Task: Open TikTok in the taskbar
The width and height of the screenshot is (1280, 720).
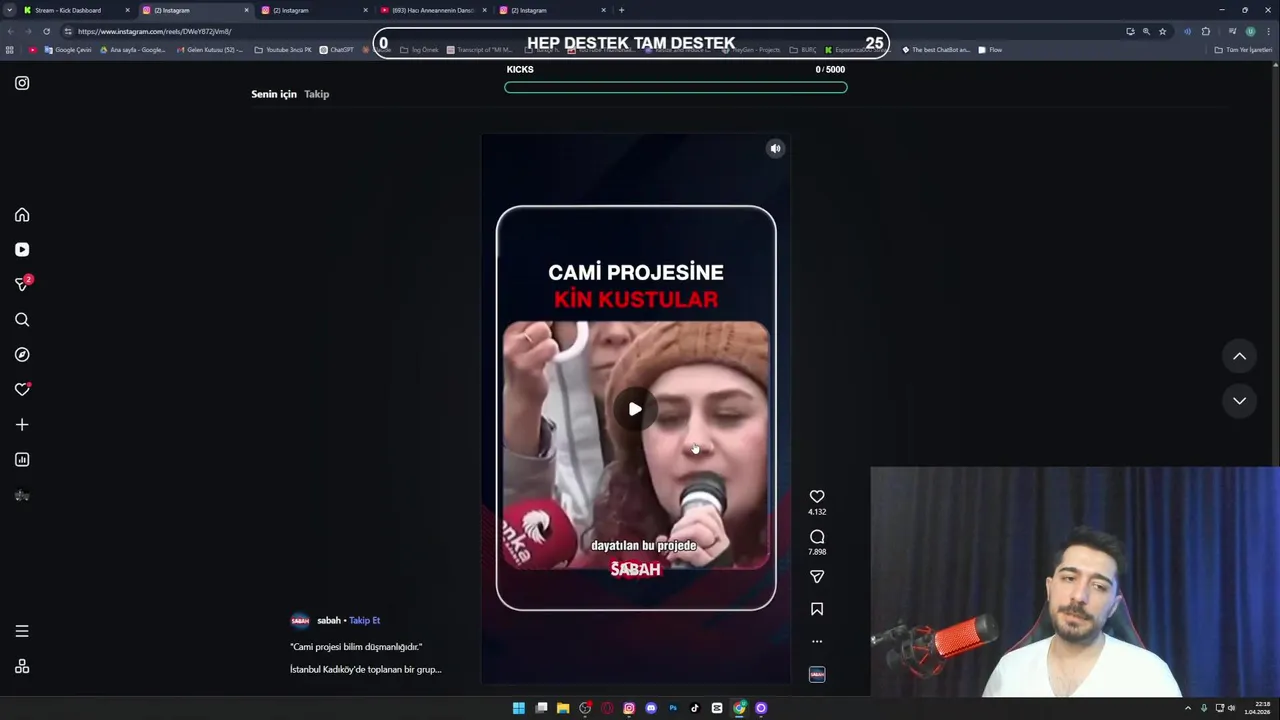Action: click(695, 708)
